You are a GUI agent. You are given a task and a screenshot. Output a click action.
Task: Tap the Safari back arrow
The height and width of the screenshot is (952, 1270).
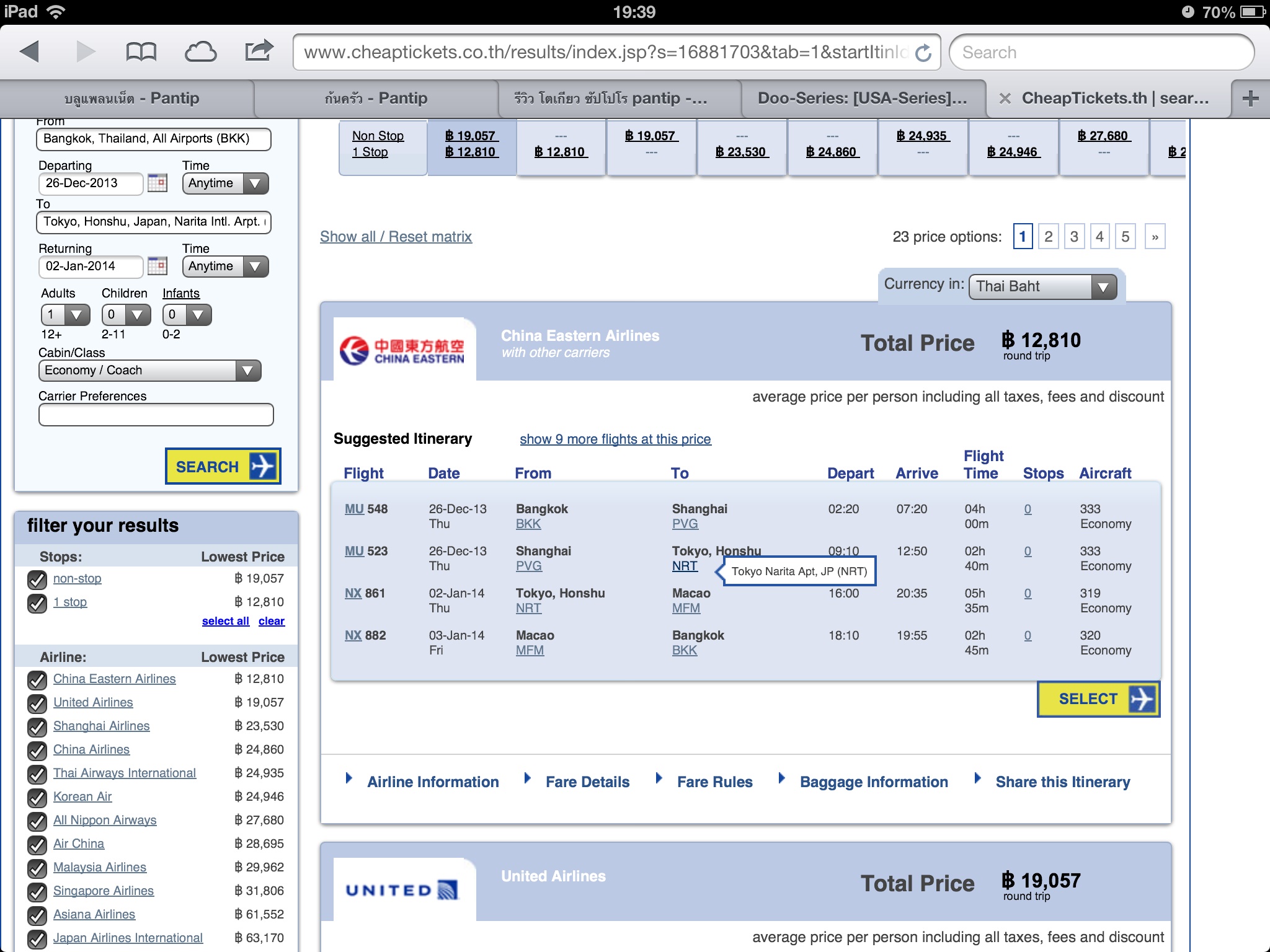(x=29, y=51)
